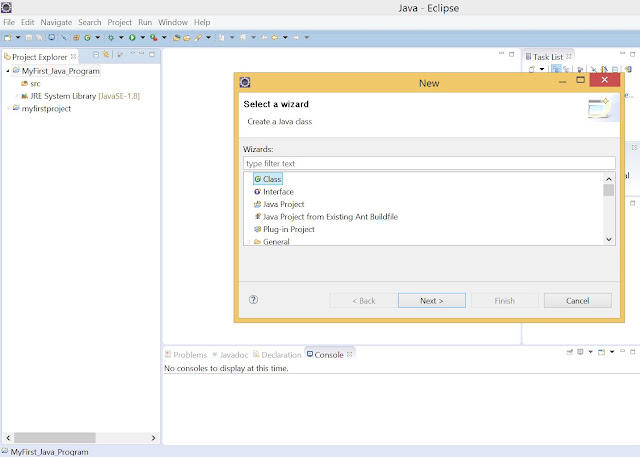Click the Search flashlight toolbar icon
Viewport: 640px width, 457px height.
click(198, 38)
